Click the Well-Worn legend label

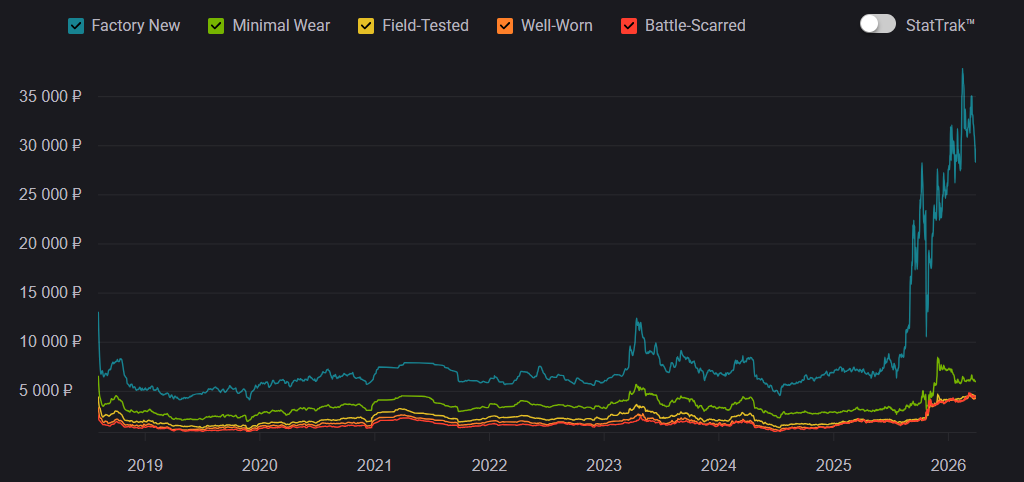[x=556, y=25]
